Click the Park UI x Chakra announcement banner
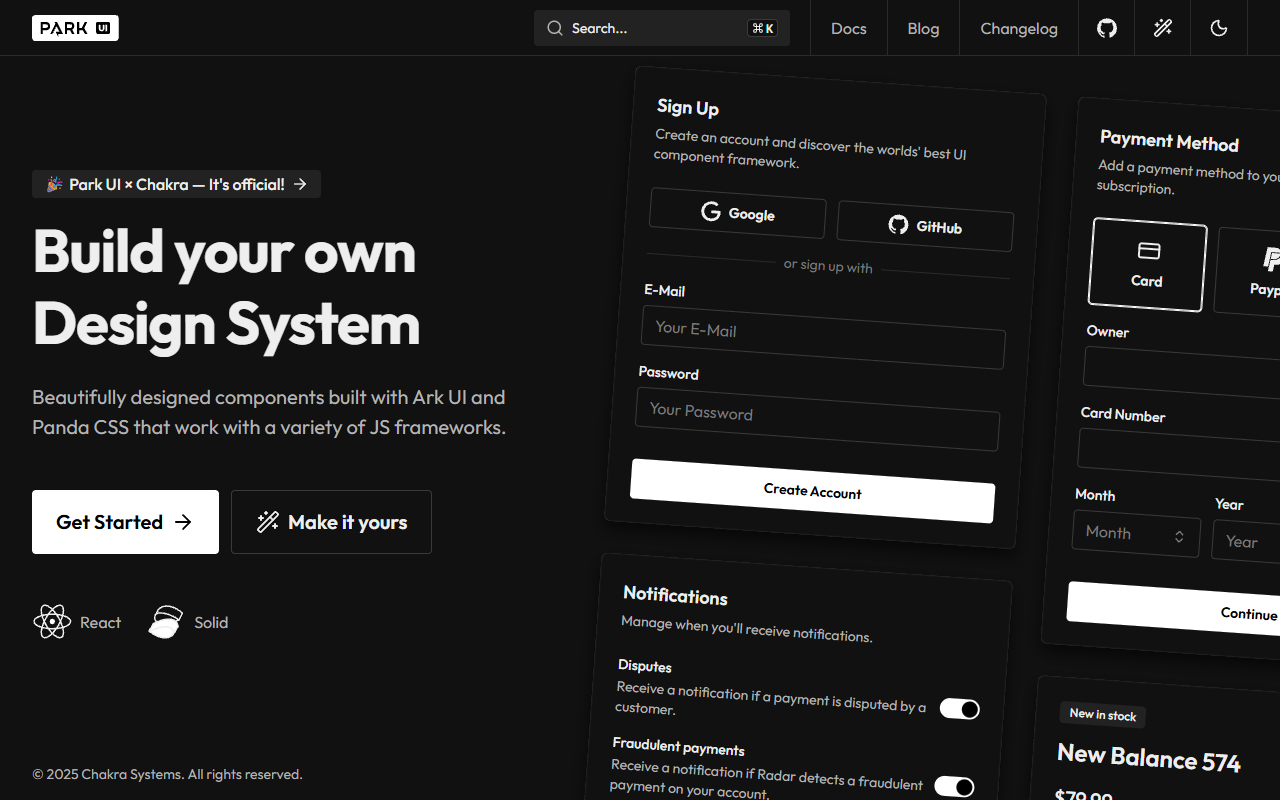The height and width of the screenshot is (800, 1280). click(x=176, y=184)
